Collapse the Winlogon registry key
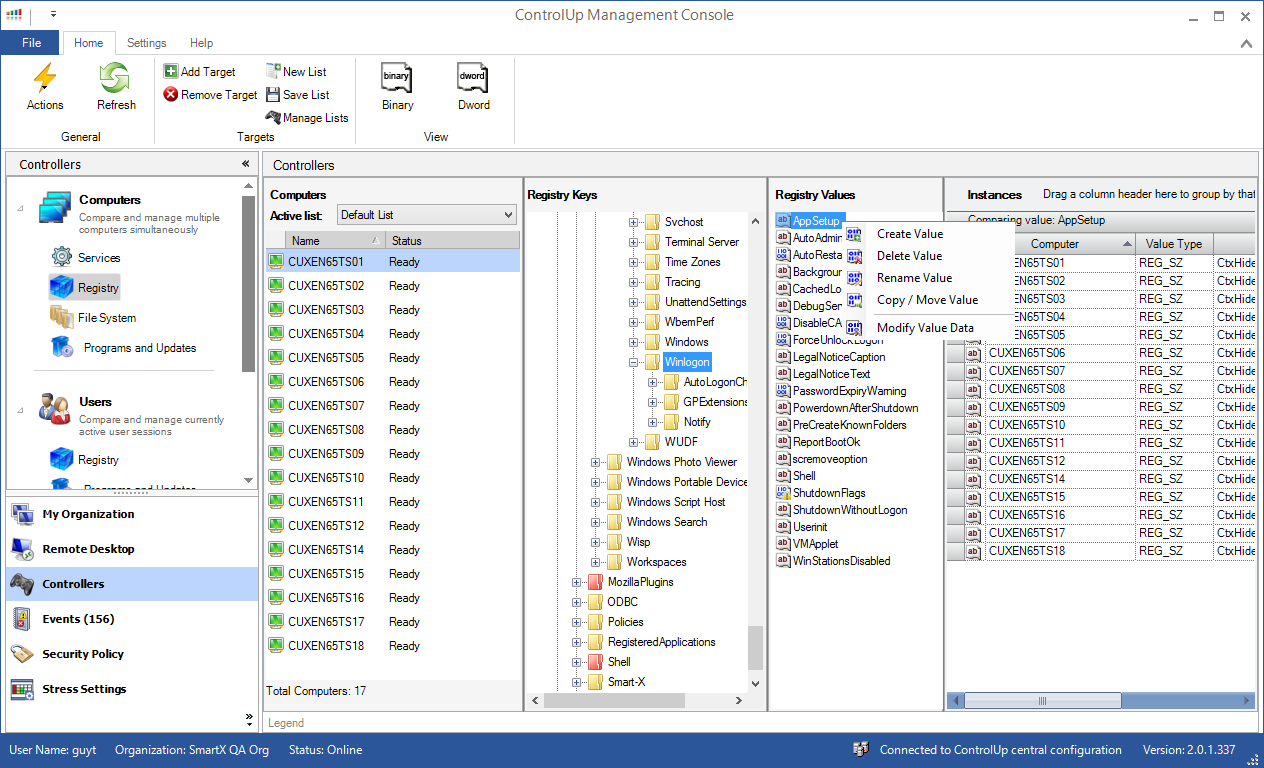Image resolution: width=1264 pixels, height=768 pixels. click(634, 362)
